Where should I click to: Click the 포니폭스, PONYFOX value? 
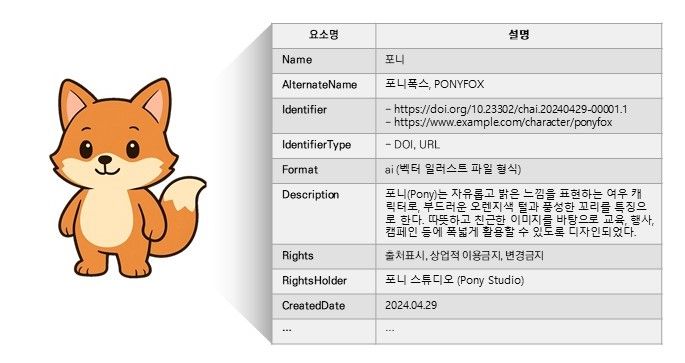coord(434,84)
